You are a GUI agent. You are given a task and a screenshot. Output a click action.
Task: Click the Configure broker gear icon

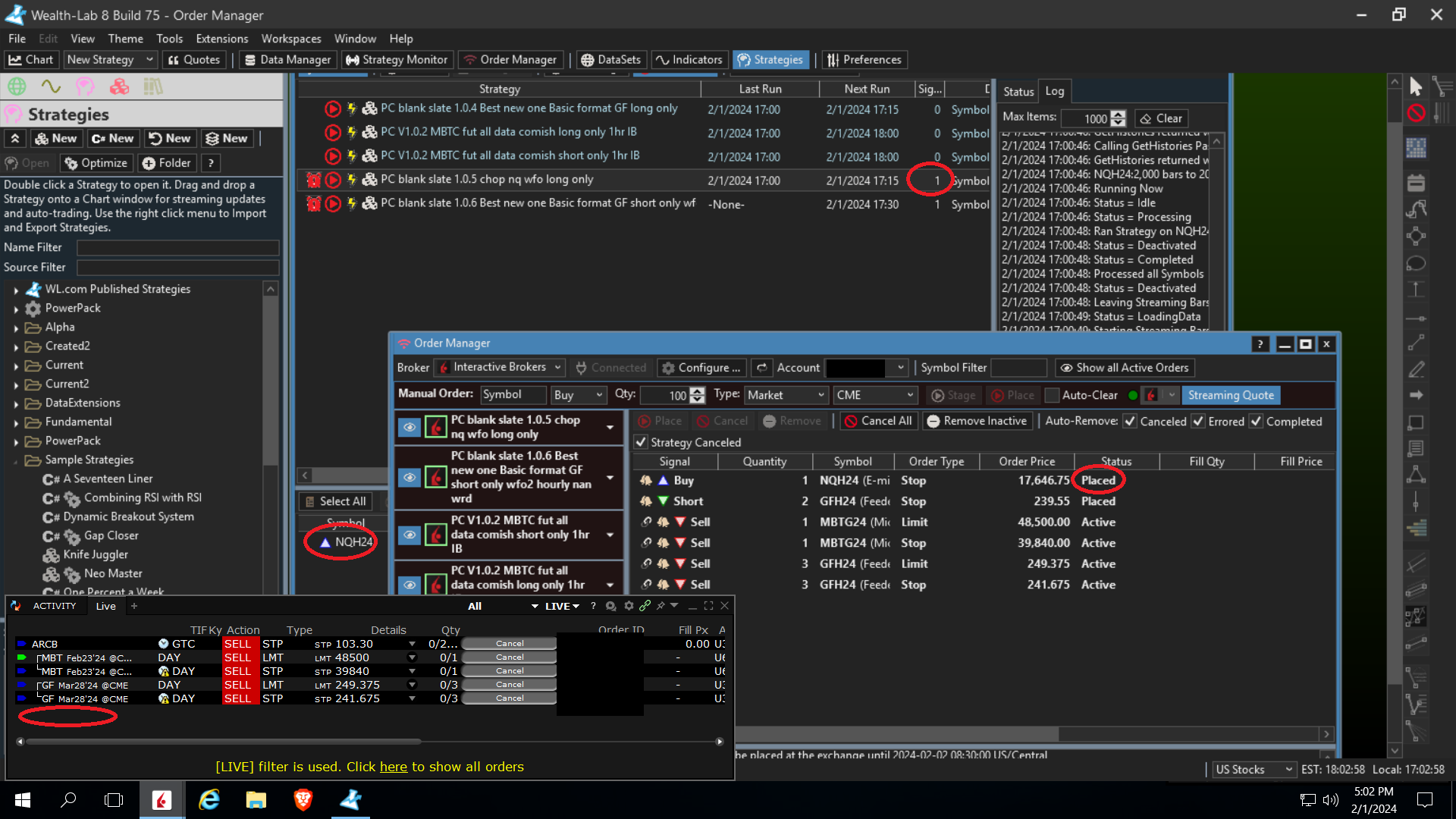tap(668, 368)
